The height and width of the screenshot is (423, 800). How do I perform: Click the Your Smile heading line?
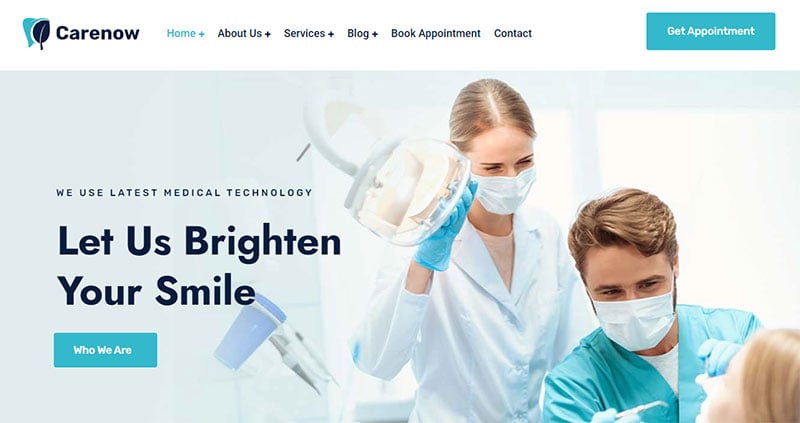point(157,290)
